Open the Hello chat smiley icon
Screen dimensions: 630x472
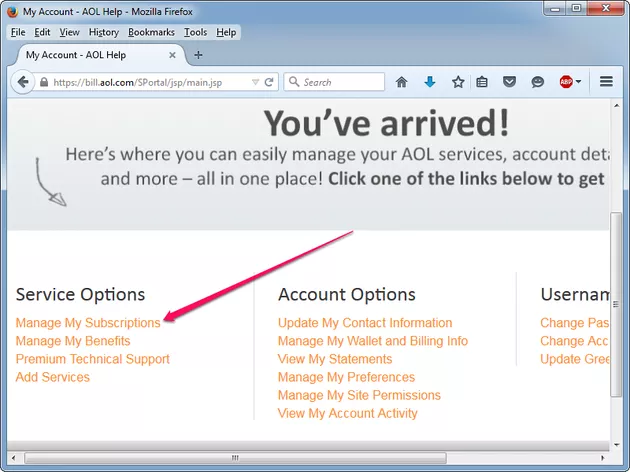(x=537, y=82)
